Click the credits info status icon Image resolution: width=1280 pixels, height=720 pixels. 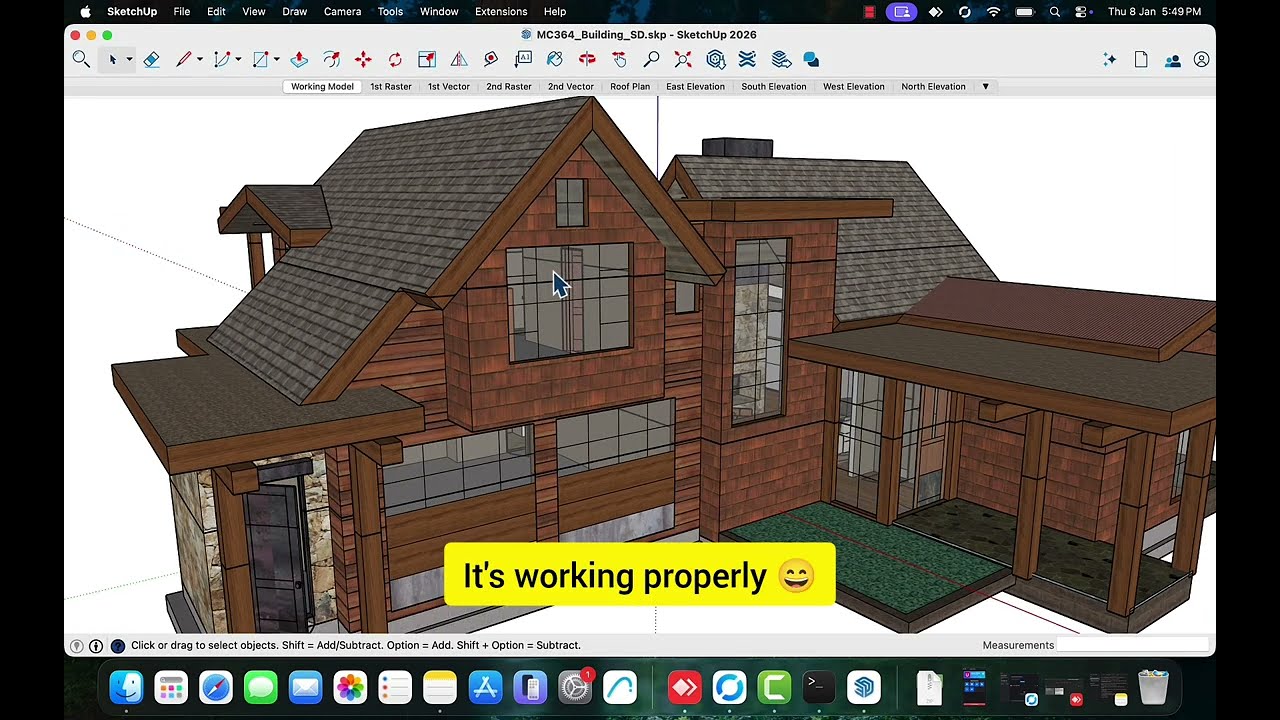point(96,646)
